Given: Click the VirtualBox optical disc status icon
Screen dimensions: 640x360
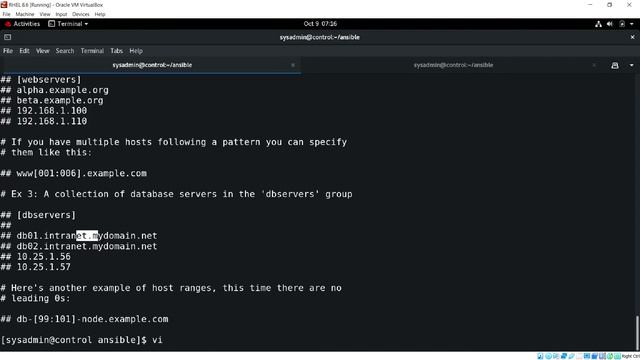Looking at the screenshot, I should pyautogui.click(x=548, y=356).
